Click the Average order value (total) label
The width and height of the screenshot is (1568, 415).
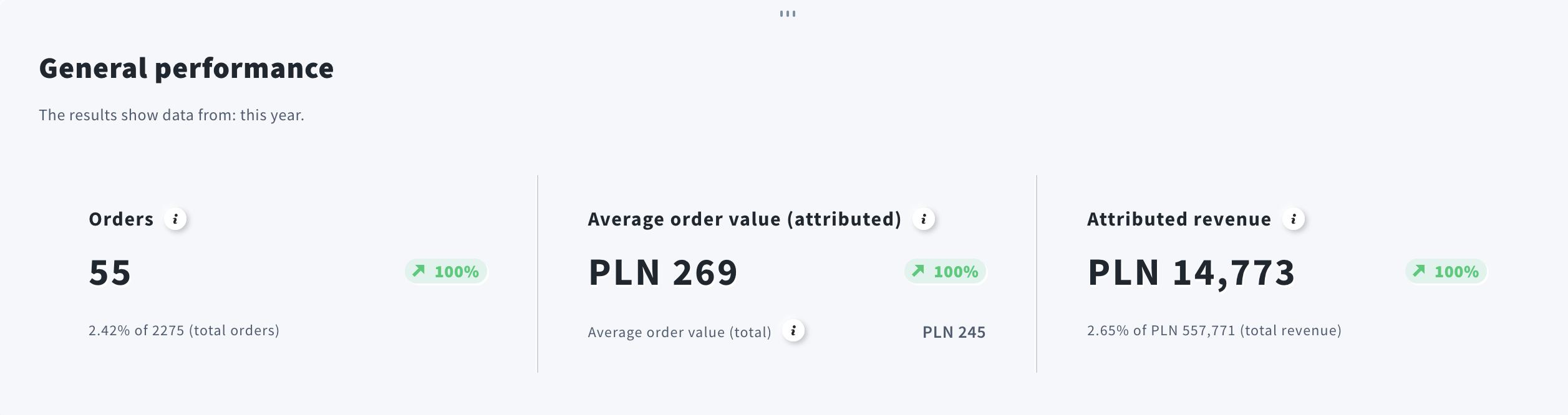click(679, 333)
